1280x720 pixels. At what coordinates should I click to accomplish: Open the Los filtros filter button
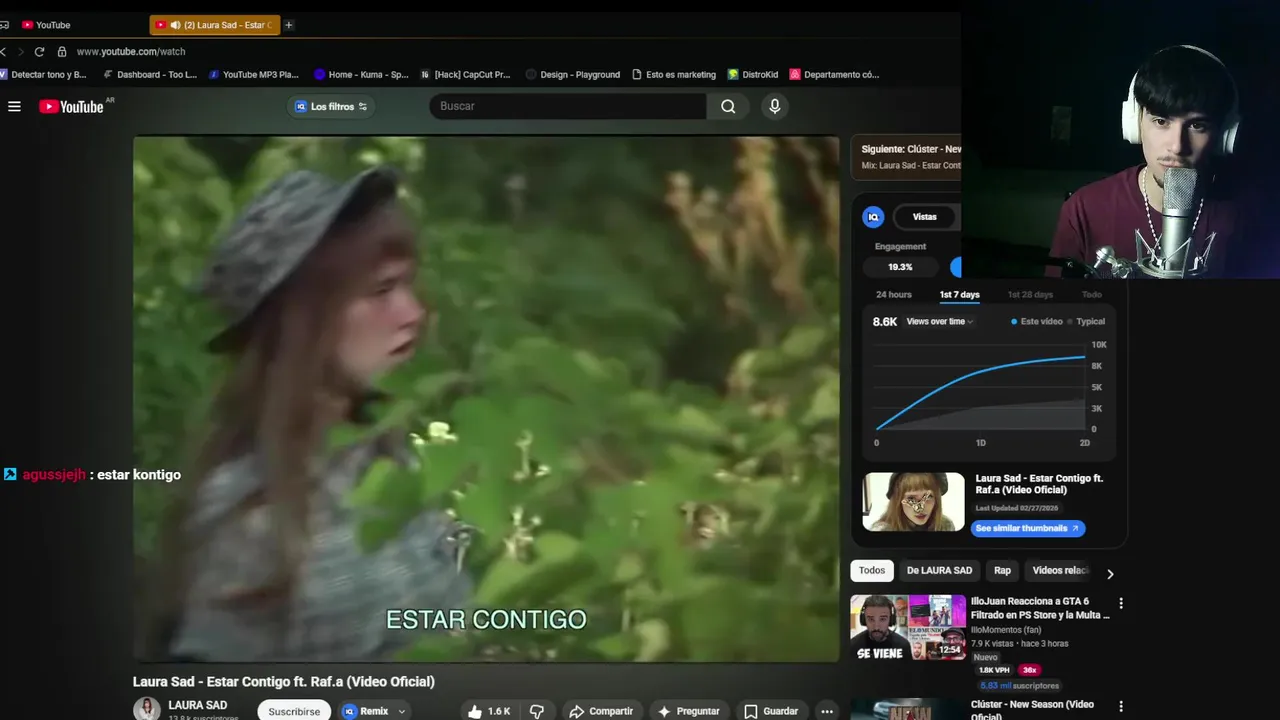(x=331, y=106)
